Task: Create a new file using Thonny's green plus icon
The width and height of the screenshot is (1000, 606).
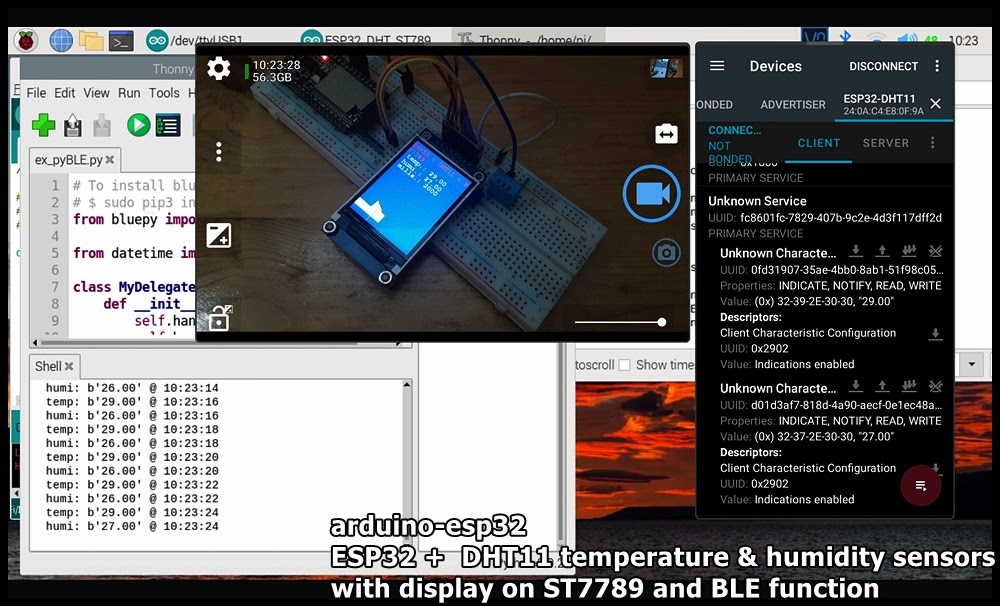Action: click(44, 125)
